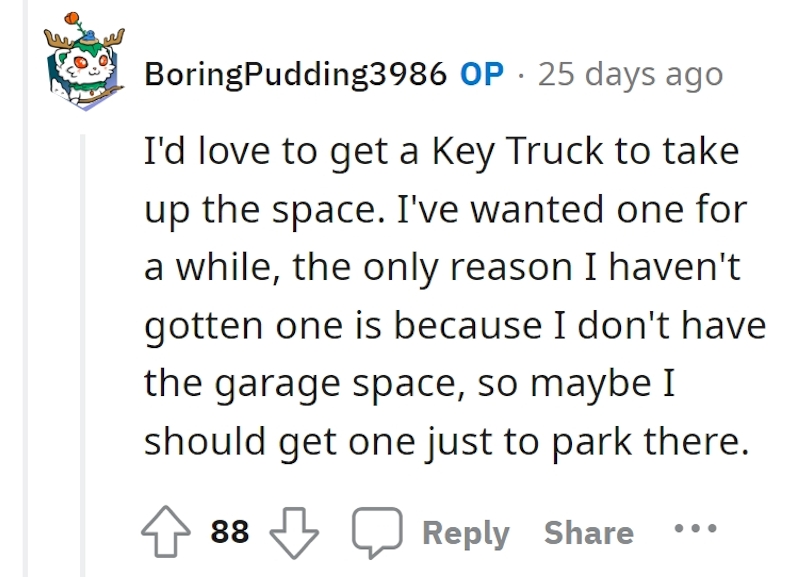Viewport: 800px width, 577px height.
Task: Click the separator dot before the timestamp
Action: pos(520,76)
